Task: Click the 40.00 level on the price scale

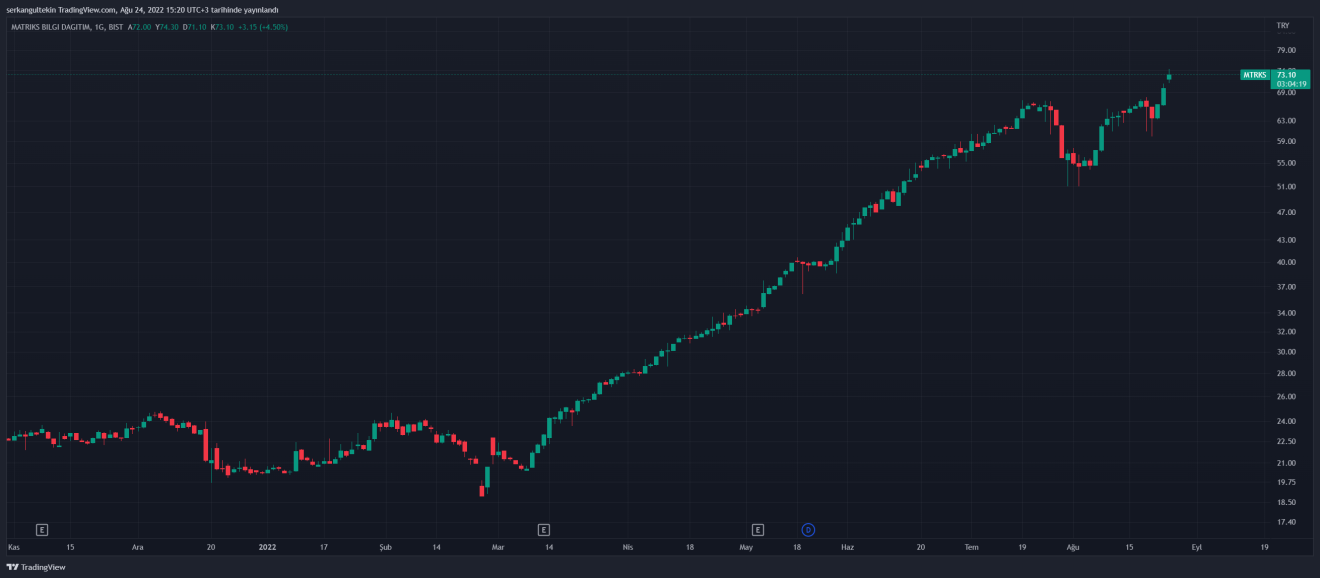Action: pos(1286,262)
